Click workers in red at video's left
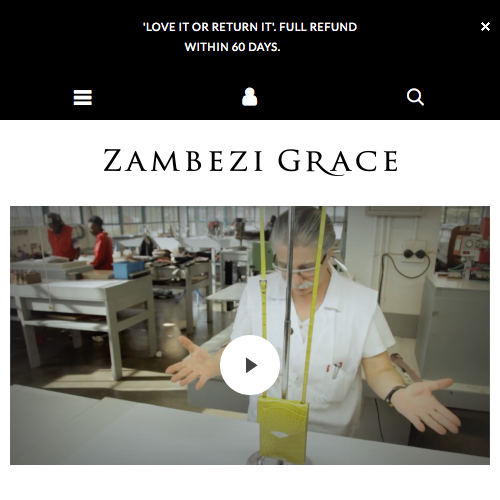500x500 pixels. [x=80, y=242]
